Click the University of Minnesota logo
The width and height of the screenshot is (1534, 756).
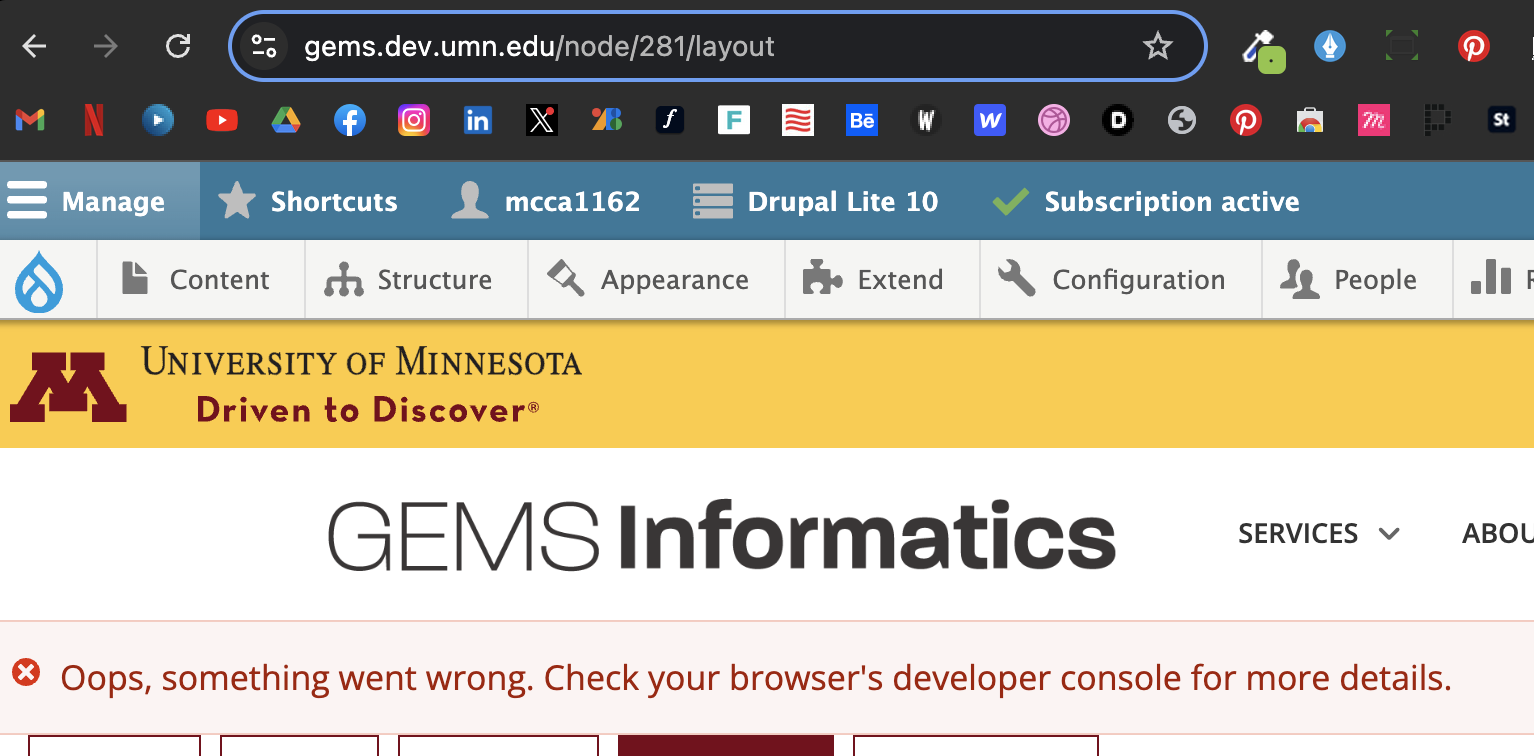click(x=295, y=385)
